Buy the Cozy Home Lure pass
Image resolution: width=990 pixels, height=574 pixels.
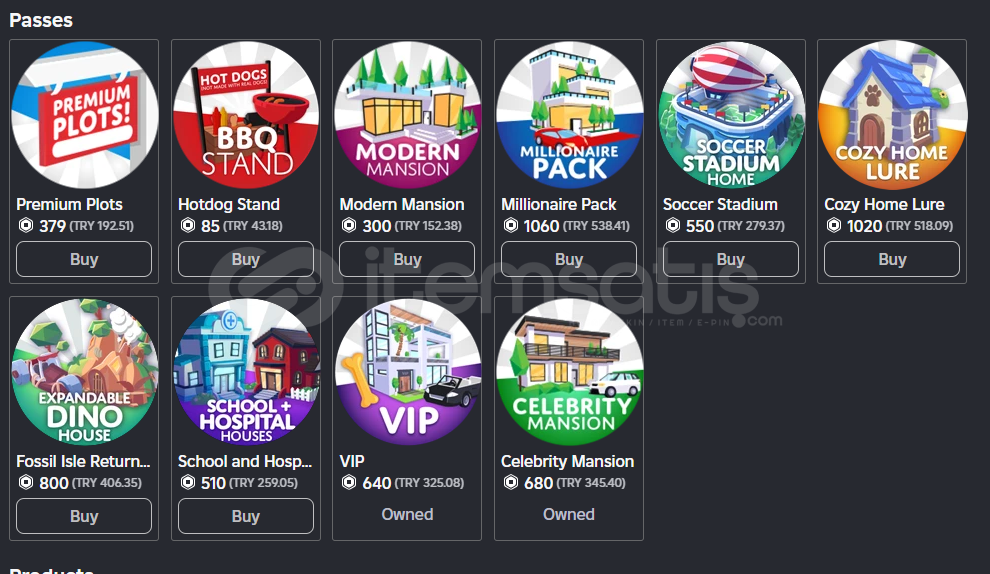(892, 259)
